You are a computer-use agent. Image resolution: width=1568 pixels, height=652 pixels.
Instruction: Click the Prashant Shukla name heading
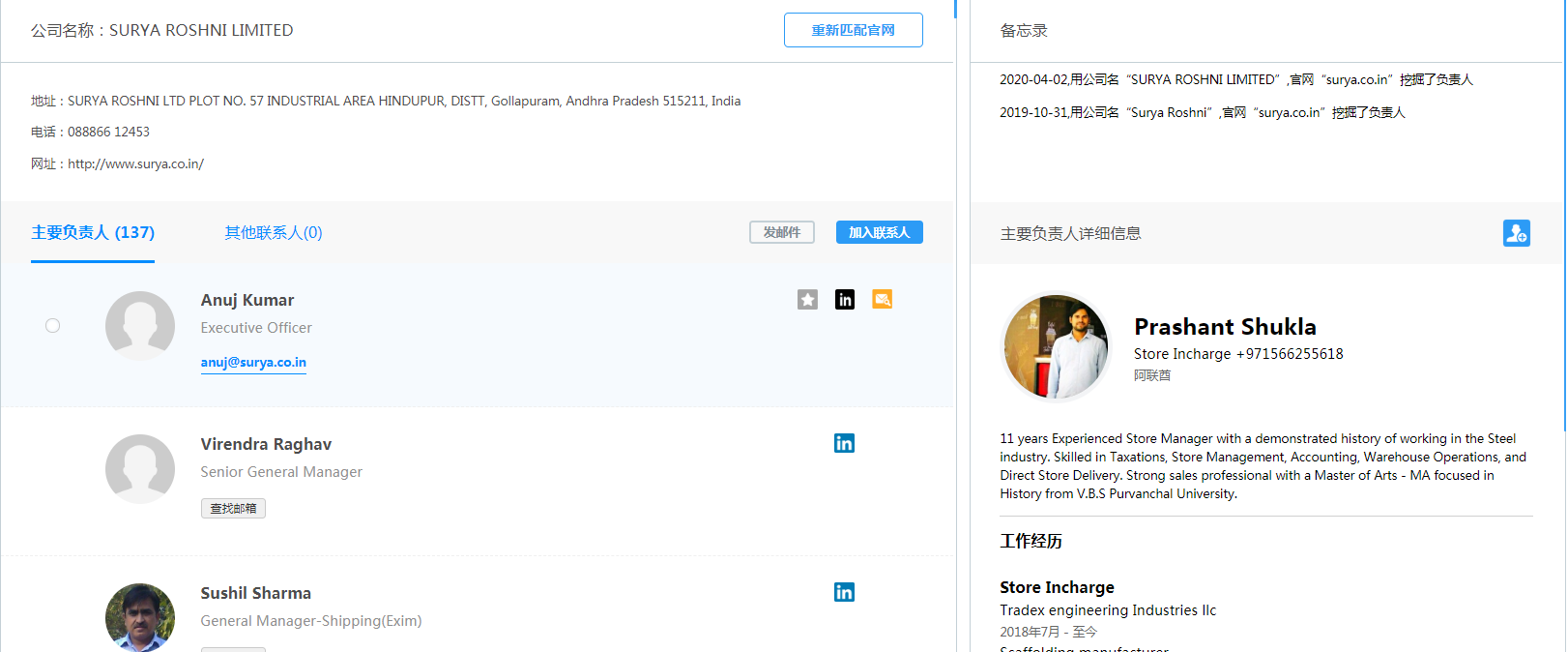pos(1225,327)
